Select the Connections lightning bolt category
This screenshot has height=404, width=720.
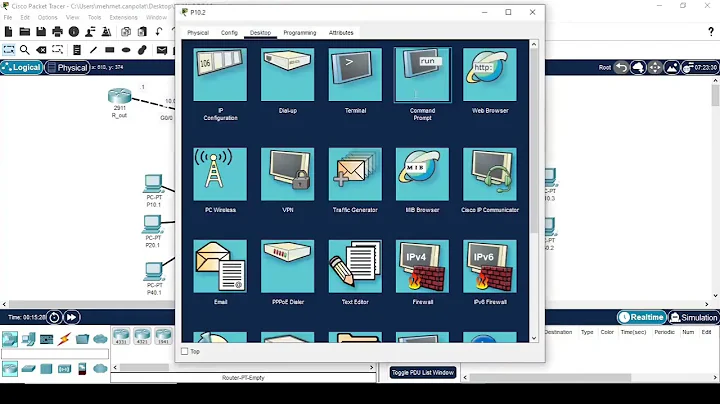pyautogui.click(x=64, y=339)
